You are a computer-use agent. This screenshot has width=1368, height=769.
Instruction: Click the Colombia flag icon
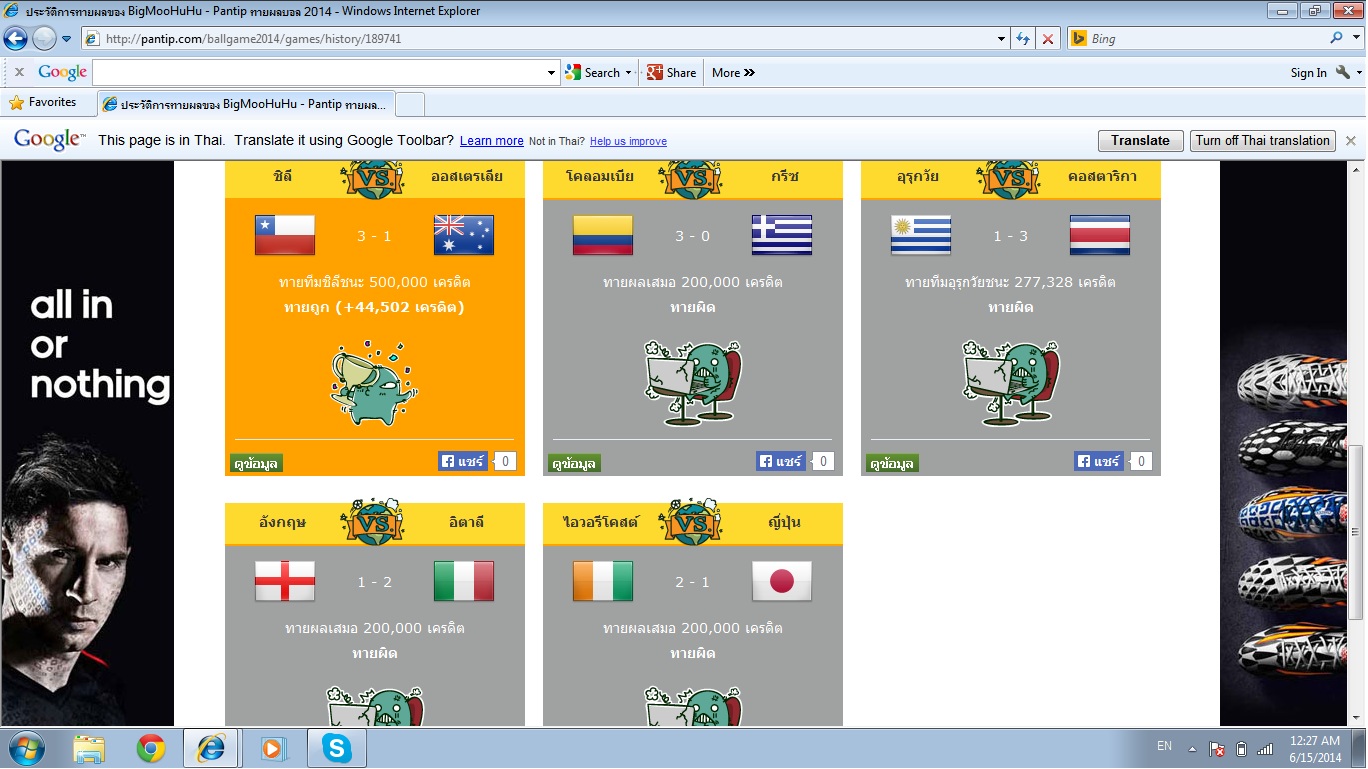pos(603,235)
